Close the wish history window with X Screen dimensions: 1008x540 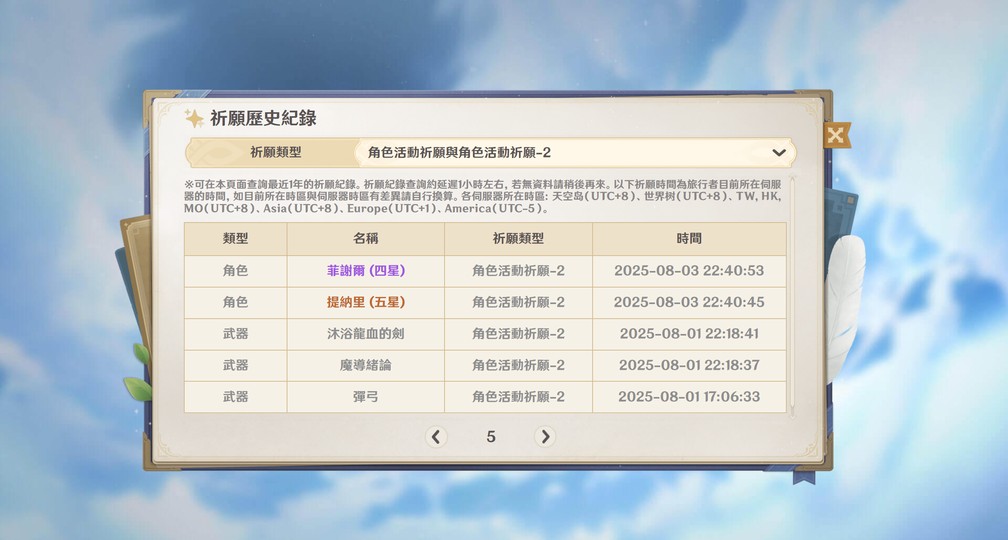836,135
